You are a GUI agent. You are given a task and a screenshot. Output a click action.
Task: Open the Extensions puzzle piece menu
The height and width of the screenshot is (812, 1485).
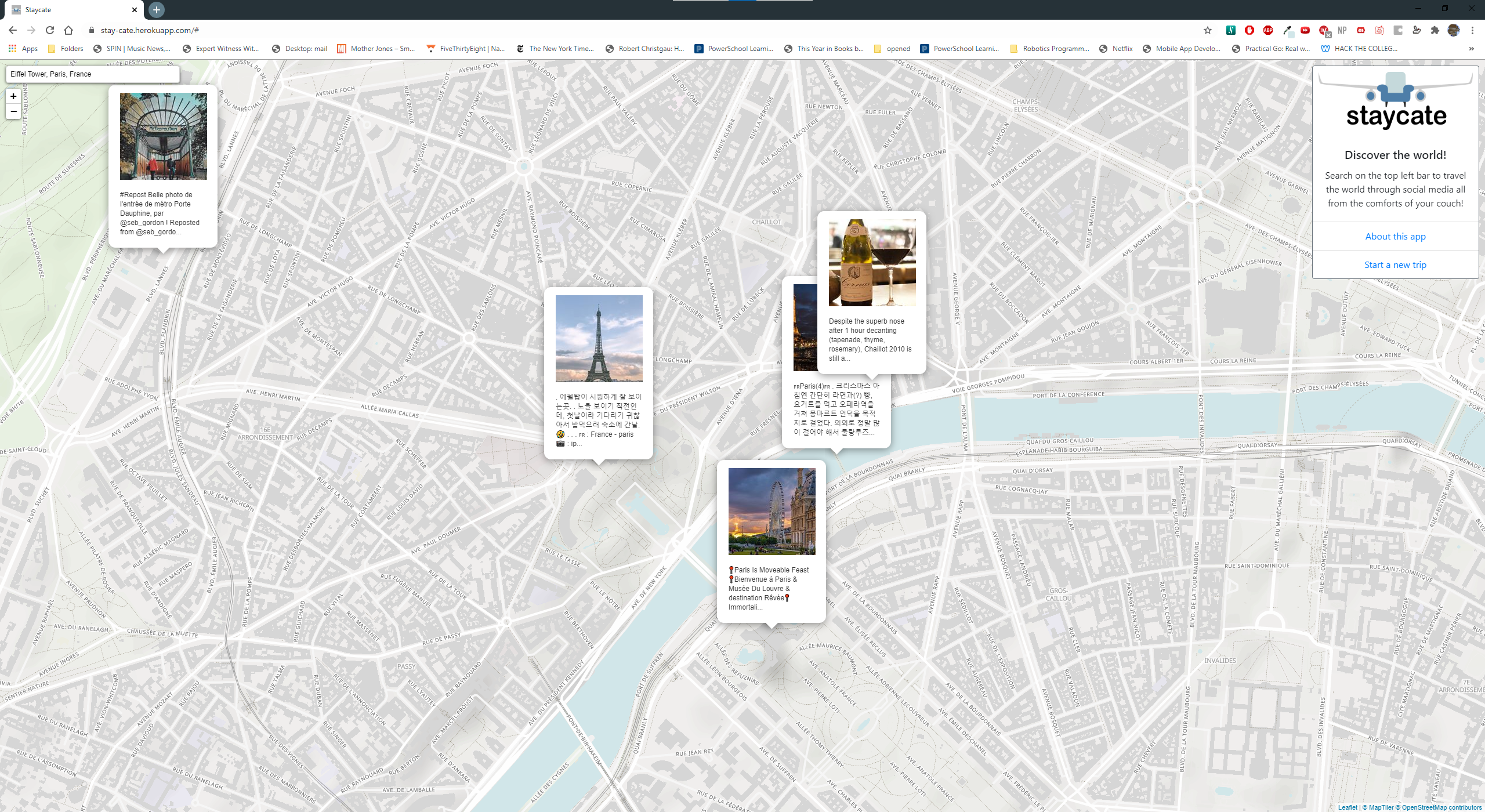point(1435,30)
